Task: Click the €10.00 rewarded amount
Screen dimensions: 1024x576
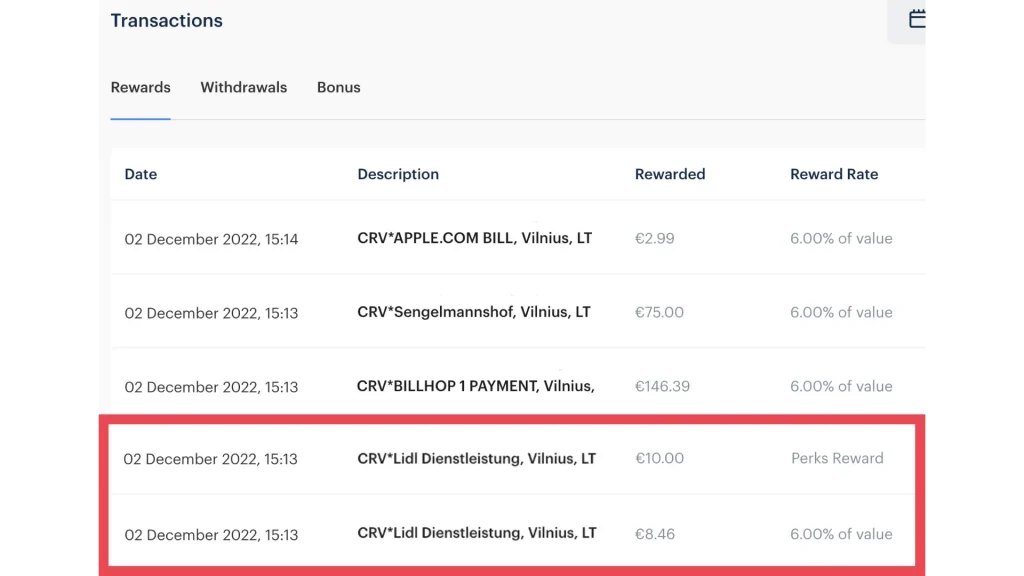Action: click(659, 459)
